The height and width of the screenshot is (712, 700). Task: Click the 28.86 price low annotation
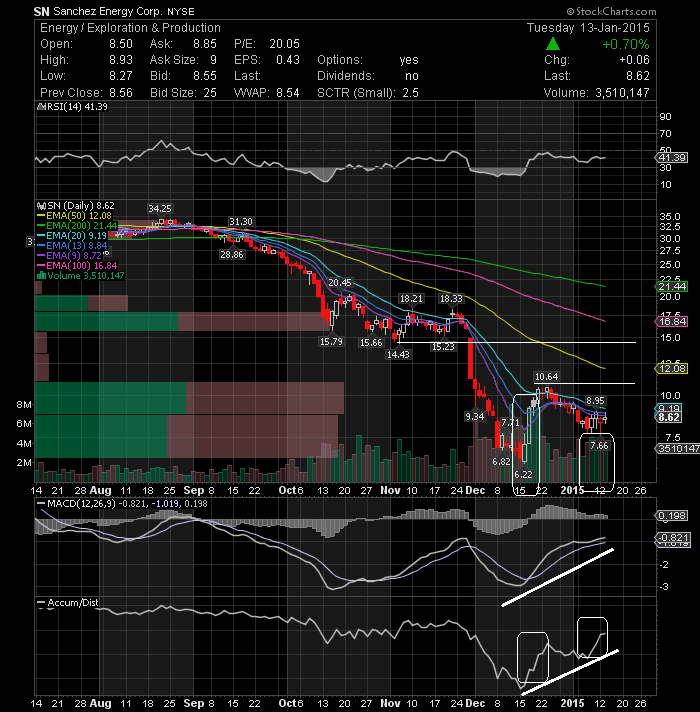tap(232, 255)
